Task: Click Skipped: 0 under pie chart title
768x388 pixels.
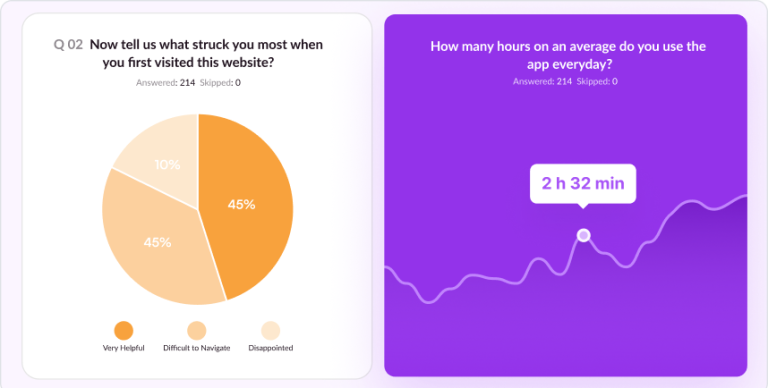Action: point(220,83)
